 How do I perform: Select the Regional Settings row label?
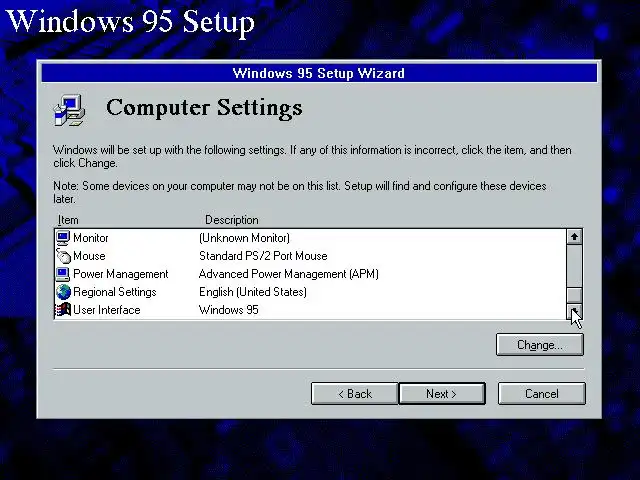click(115, 292)
